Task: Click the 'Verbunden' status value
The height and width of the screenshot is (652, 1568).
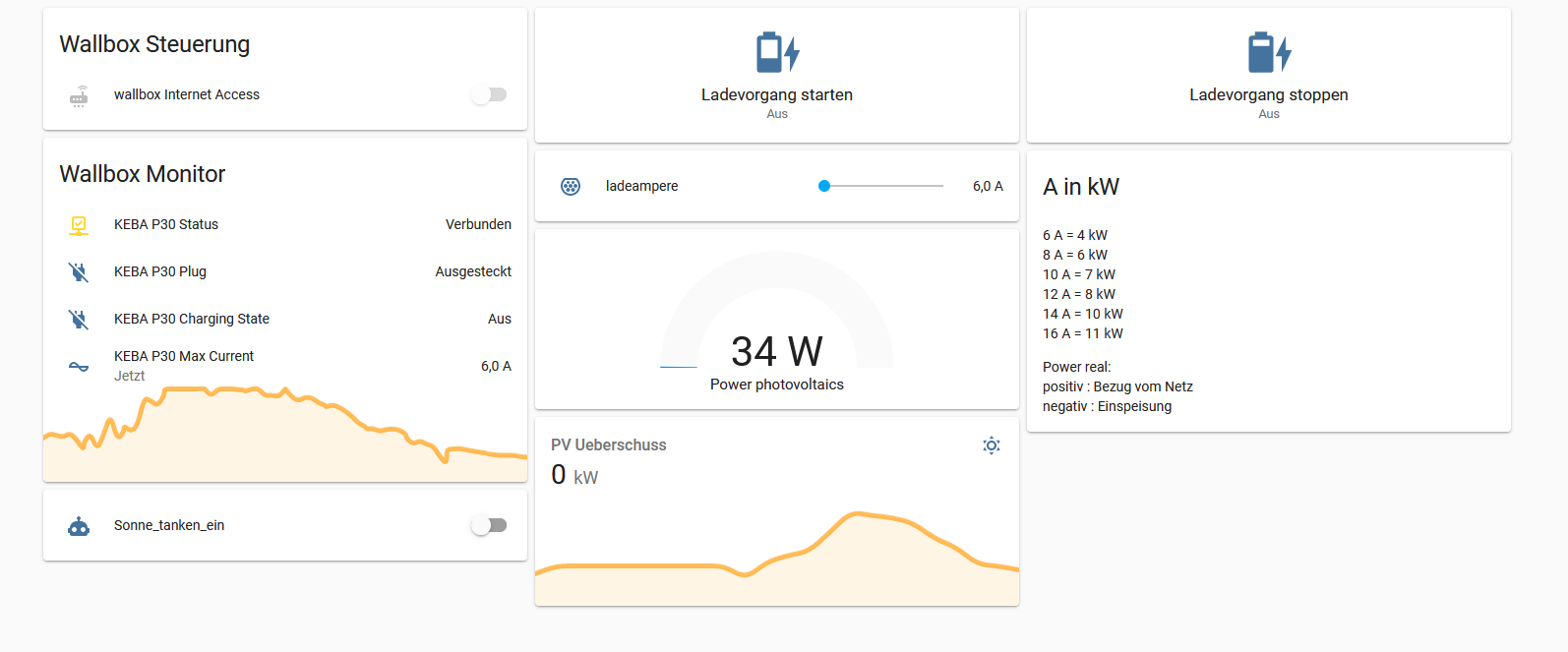Action: pyautogui.click(x=478, y=225)
